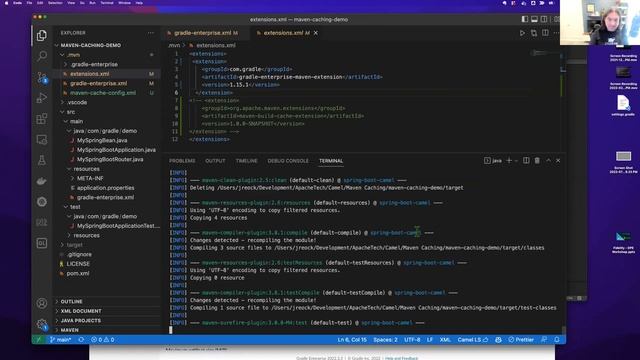
Task: Toggle bottom panel layout icon
Action: click(534, 19)
